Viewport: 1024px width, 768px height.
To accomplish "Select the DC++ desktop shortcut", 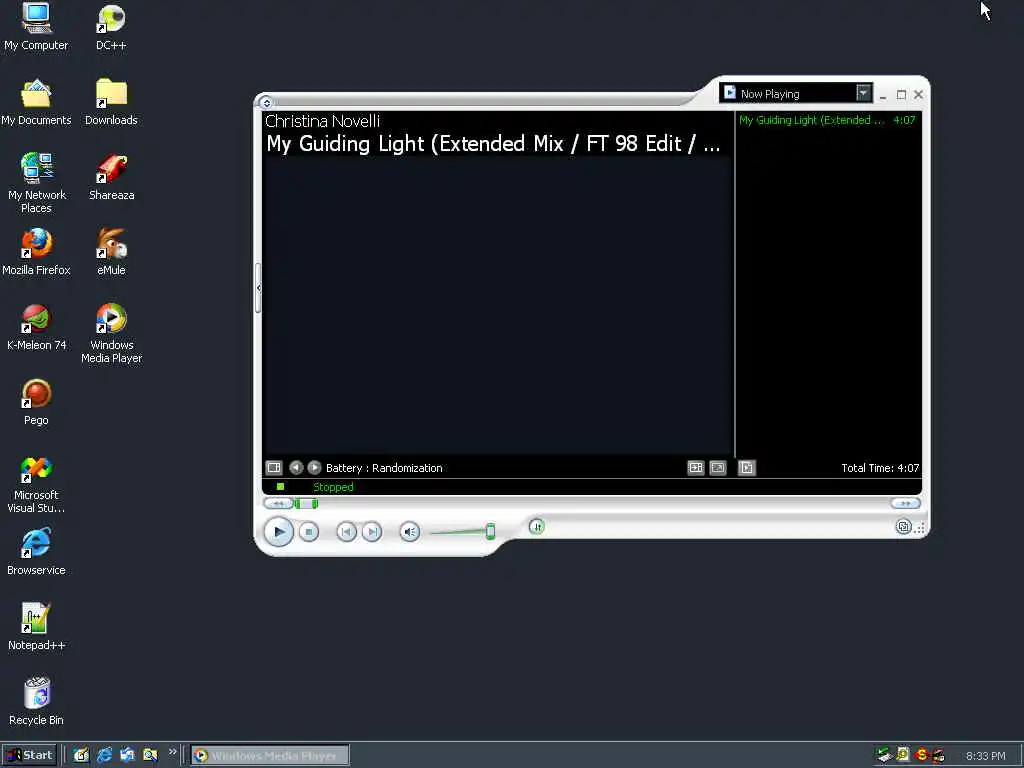I will [x=111, y=27].
